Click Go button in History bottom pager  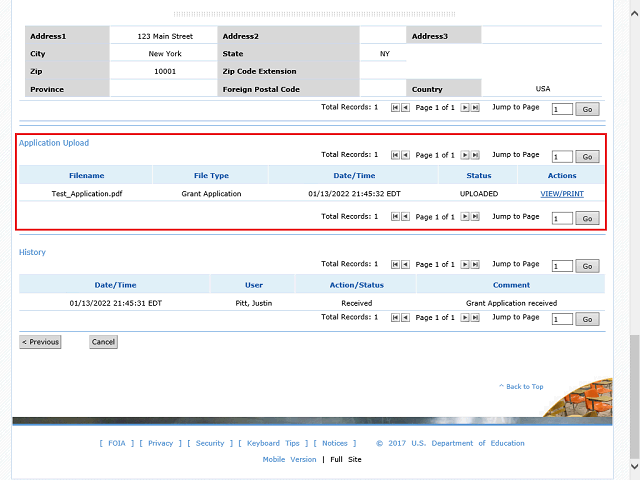588,319
